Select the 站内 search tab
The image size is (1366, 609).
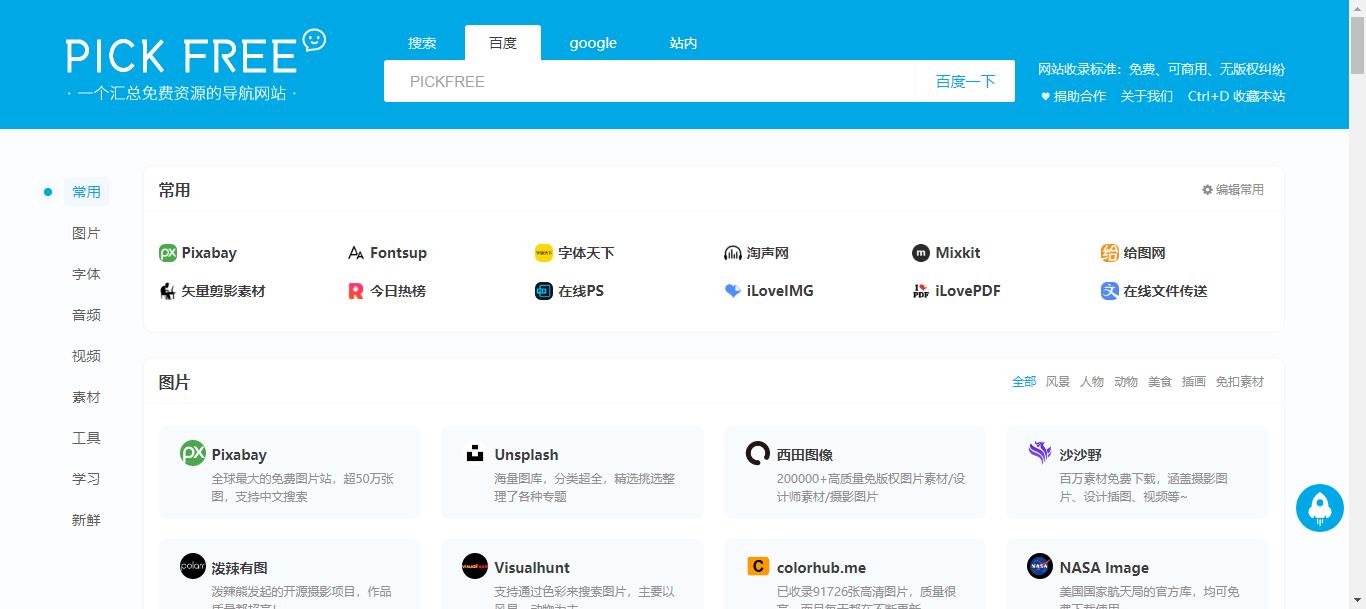point(683,43)
